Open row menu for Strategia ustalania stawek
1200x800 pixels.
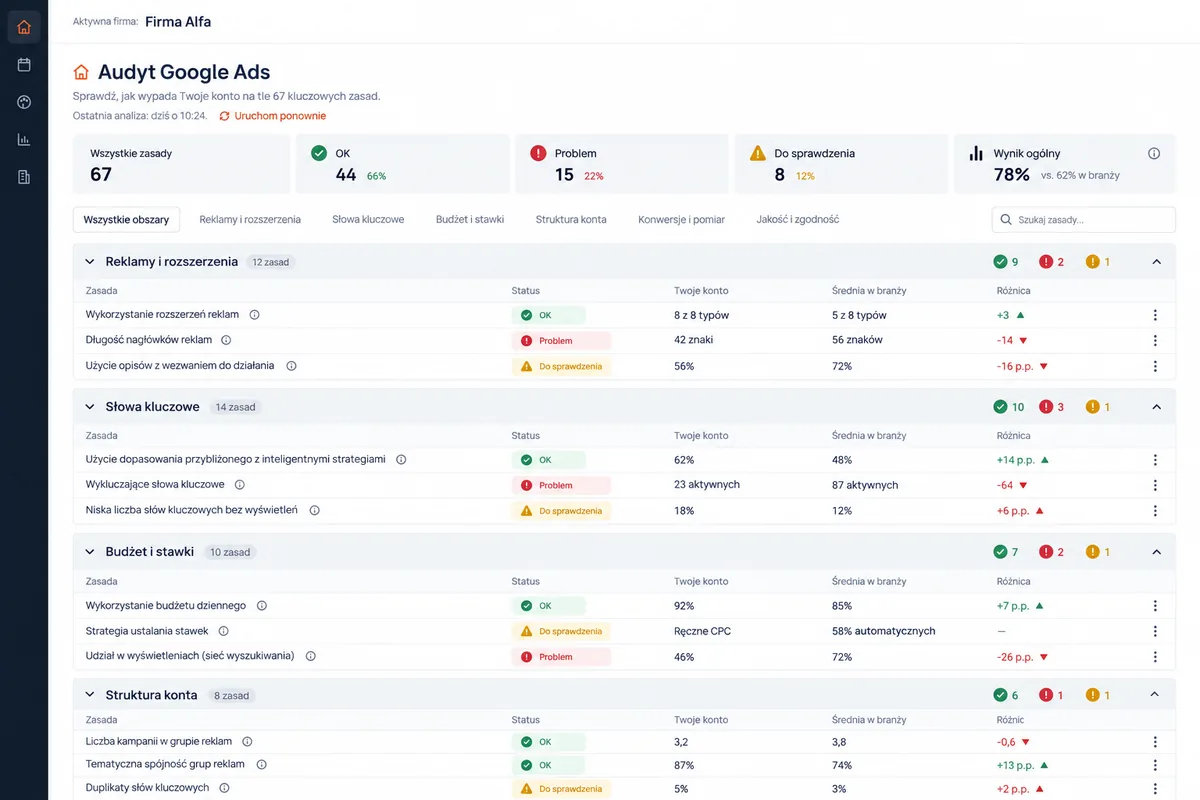tap(1155, 631)
